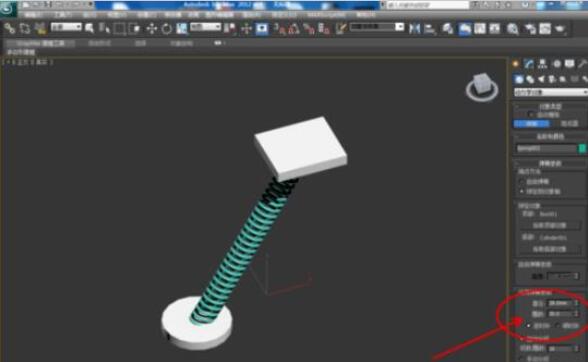This screenshot has width=588, height=362.
Task: Click the object name input field
Action: coord(546,149)
